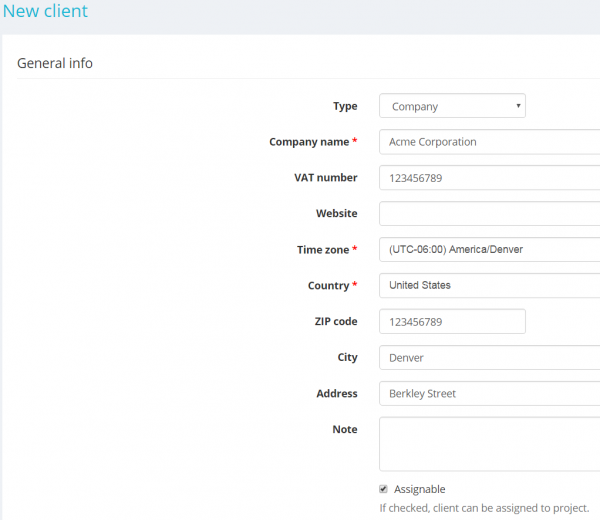Open the Time zone selector showing America/Denver
The image size is (600, 520).
[488, 250]
